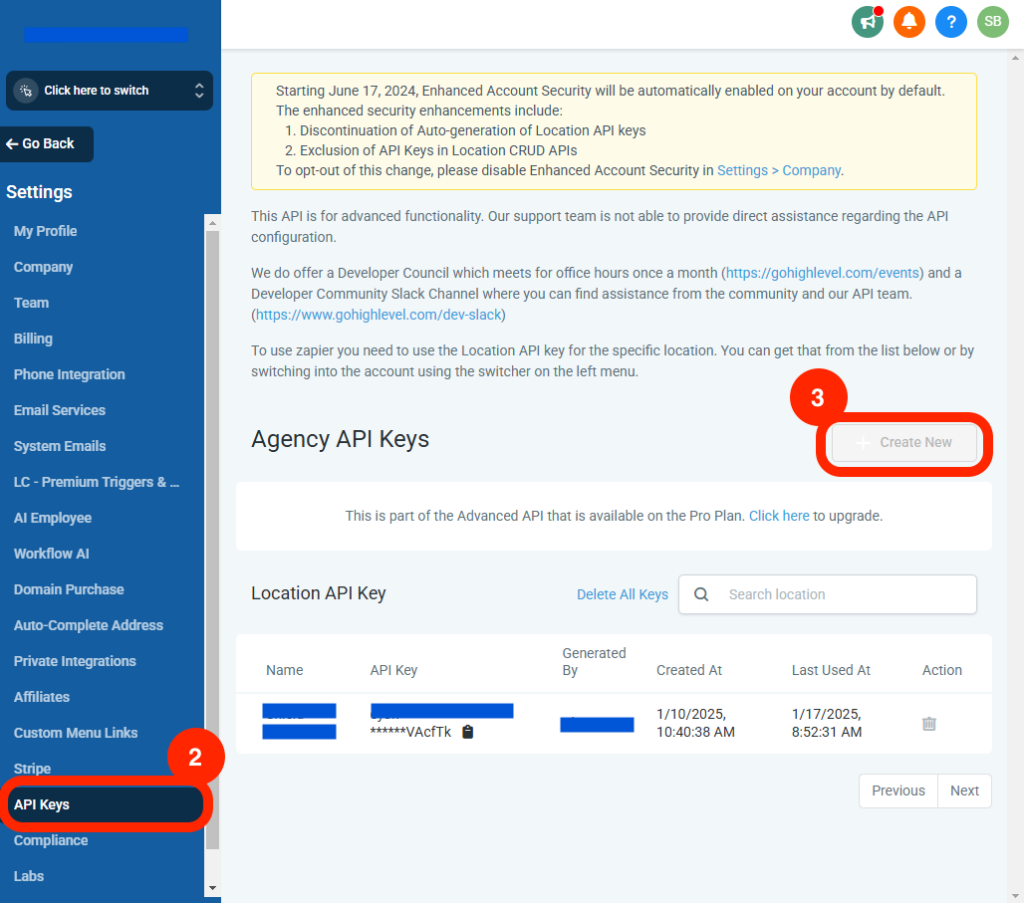Open the notifications bell icon
1024x903 pixels.
pyautogui.click(x=909, y=21)
